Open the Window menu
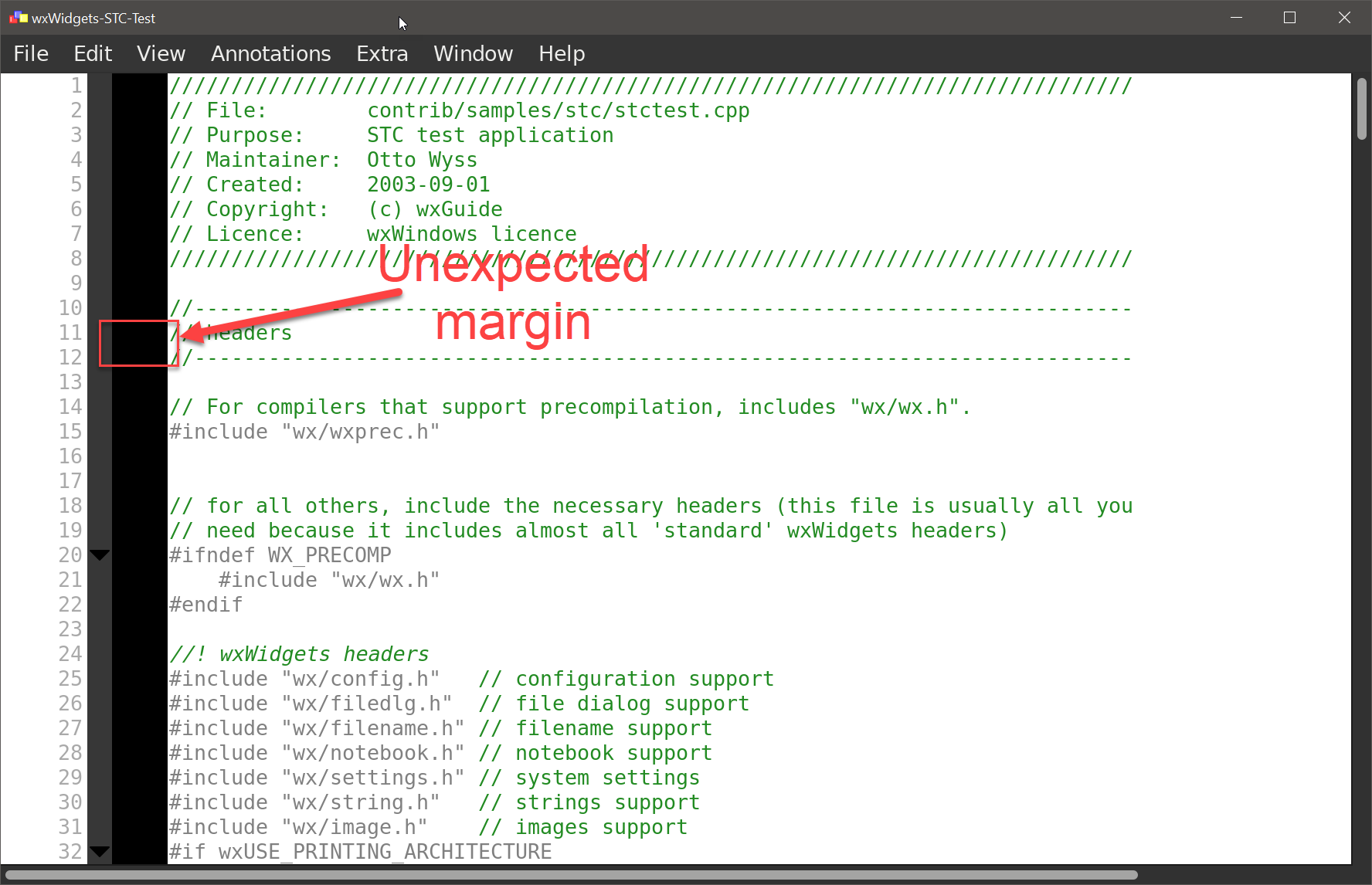The height and width of the screenshot is (885, 1372). 473,53
